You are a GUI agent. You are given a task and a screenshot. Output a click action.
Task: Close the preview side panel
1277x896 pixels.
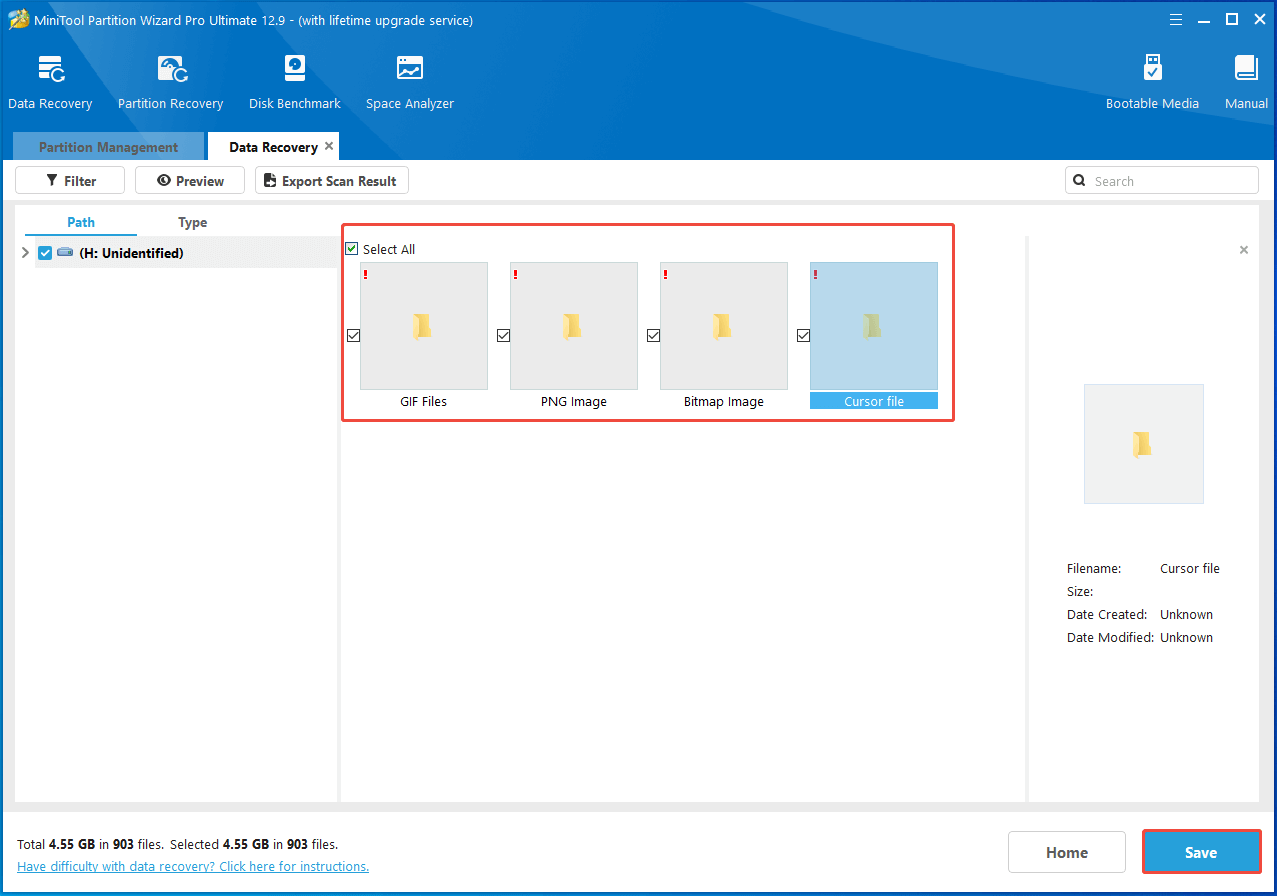(x=1244, y=250)
